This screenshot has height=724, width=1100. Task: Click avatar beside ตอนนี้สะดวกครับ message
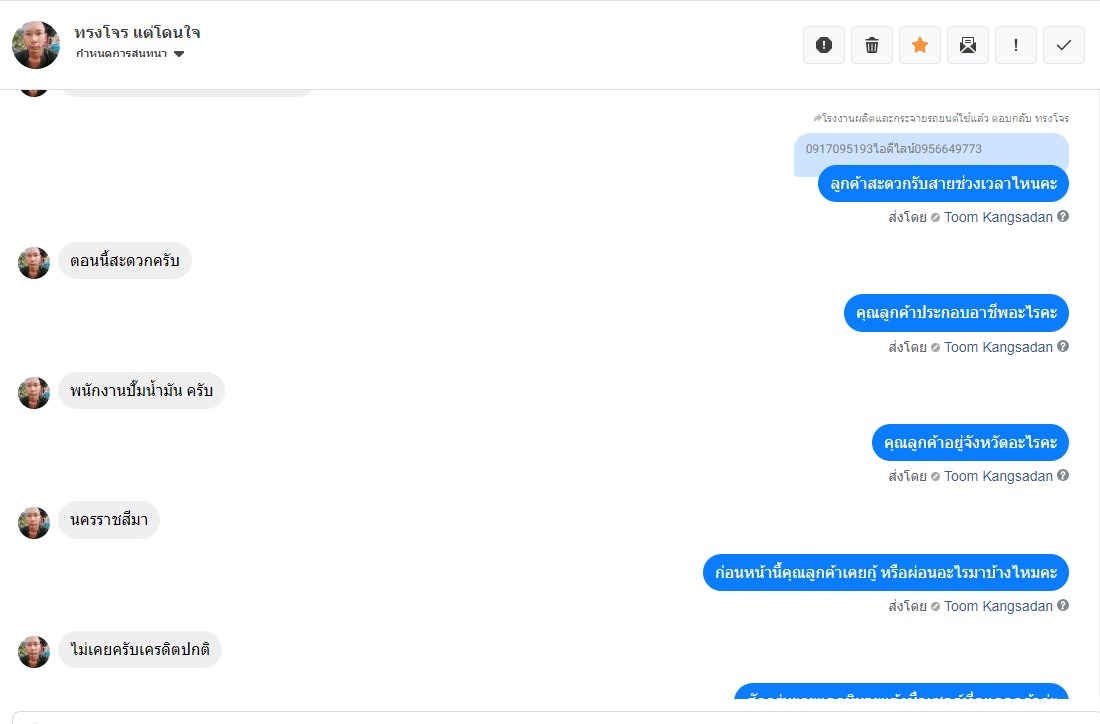point(34,262)
